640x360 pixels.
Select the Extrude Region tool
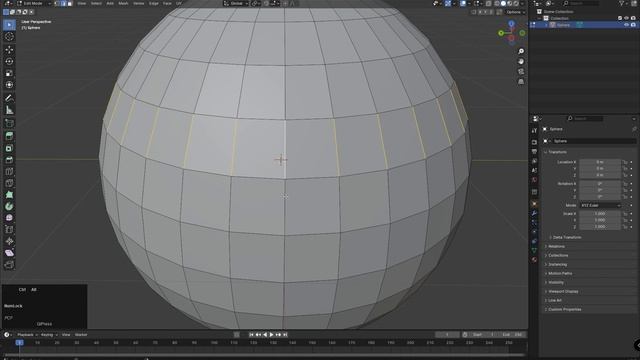[9, 136]
